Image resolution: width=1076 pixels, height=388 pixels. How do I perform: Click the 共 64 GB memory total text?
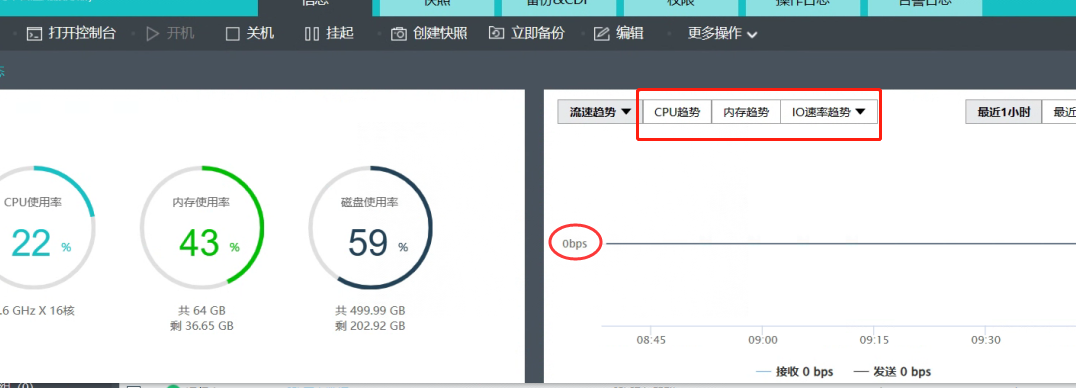click(202, 310)
